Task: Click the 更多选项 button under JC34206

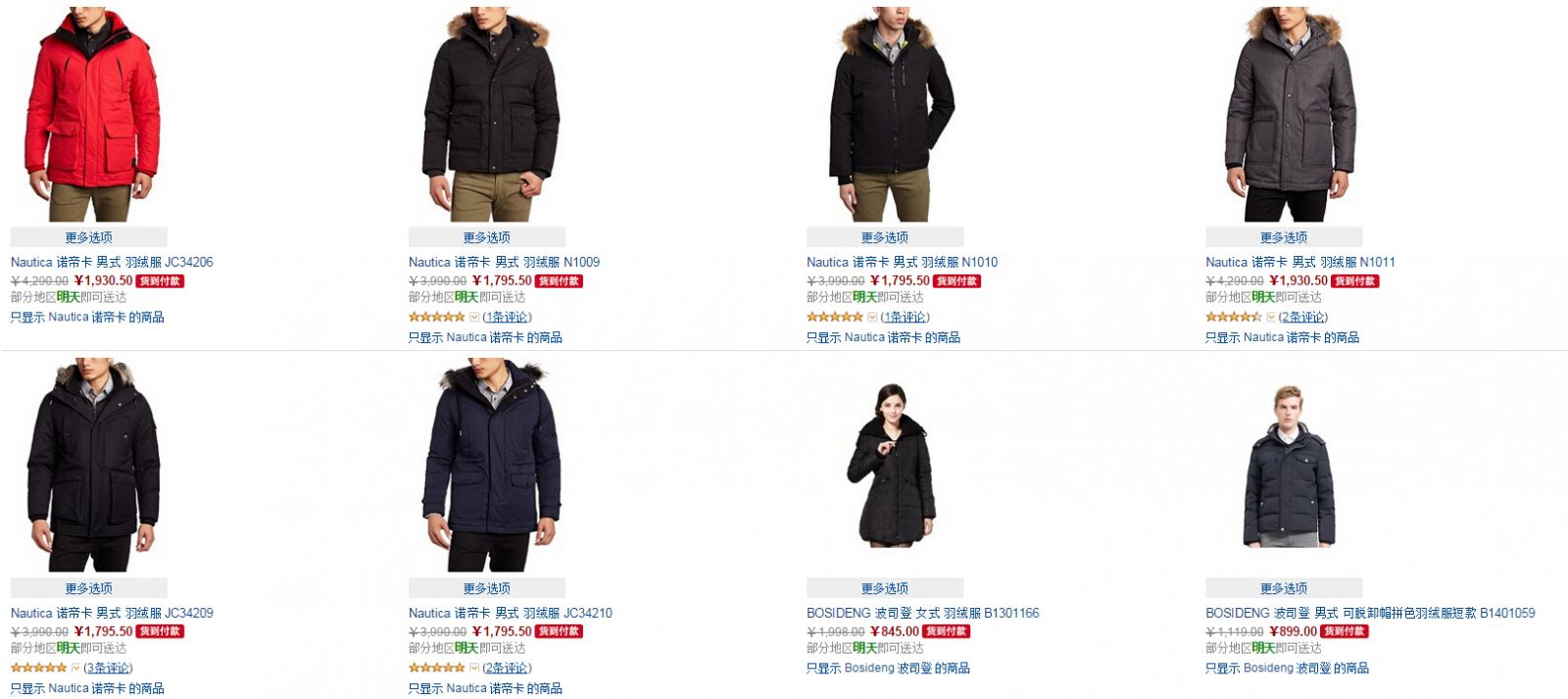Action: (89, 237)
